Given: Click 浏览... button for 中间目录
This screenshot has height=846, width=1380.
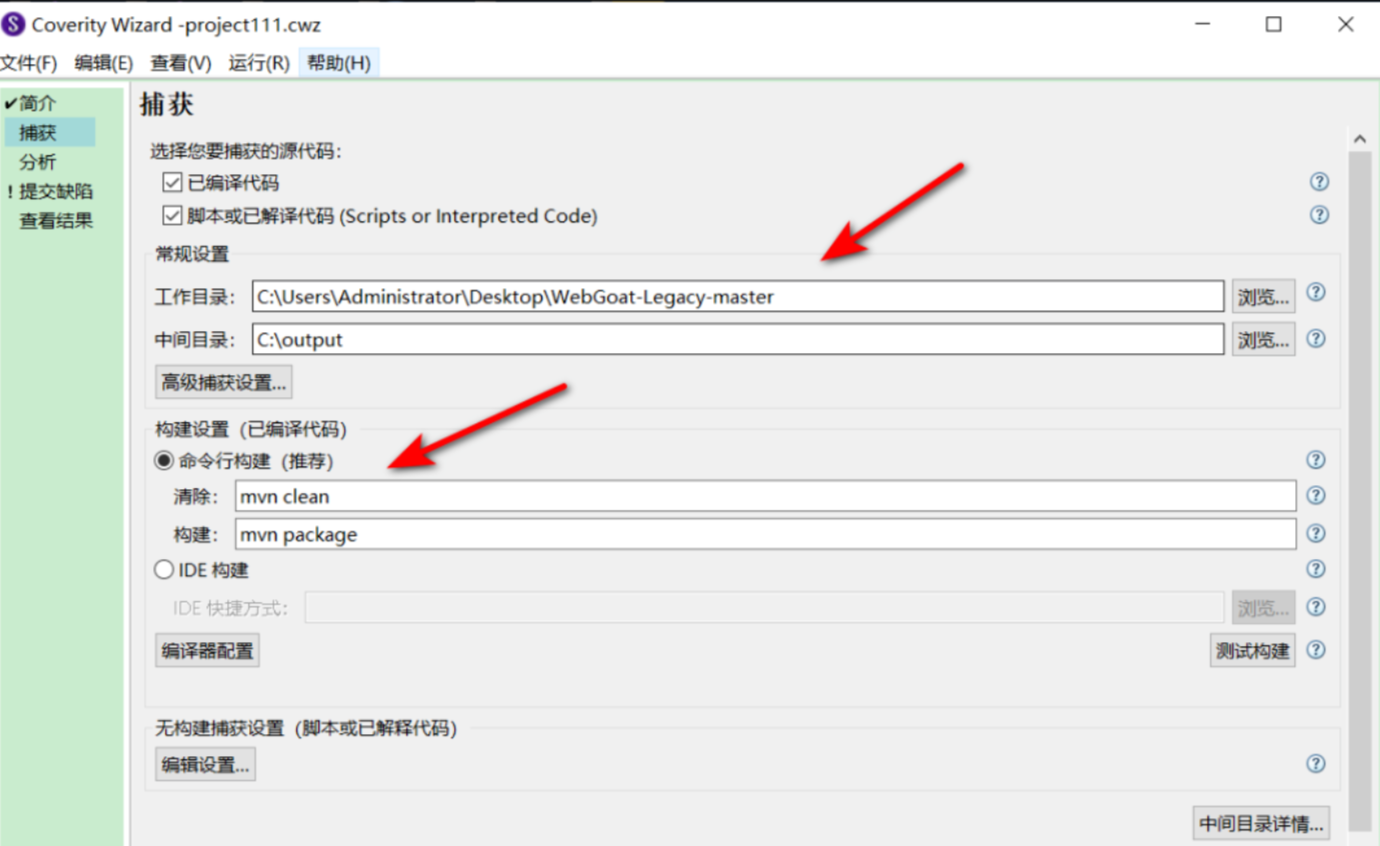Looking at the screenshot, I should click(x=1264, y=340).
